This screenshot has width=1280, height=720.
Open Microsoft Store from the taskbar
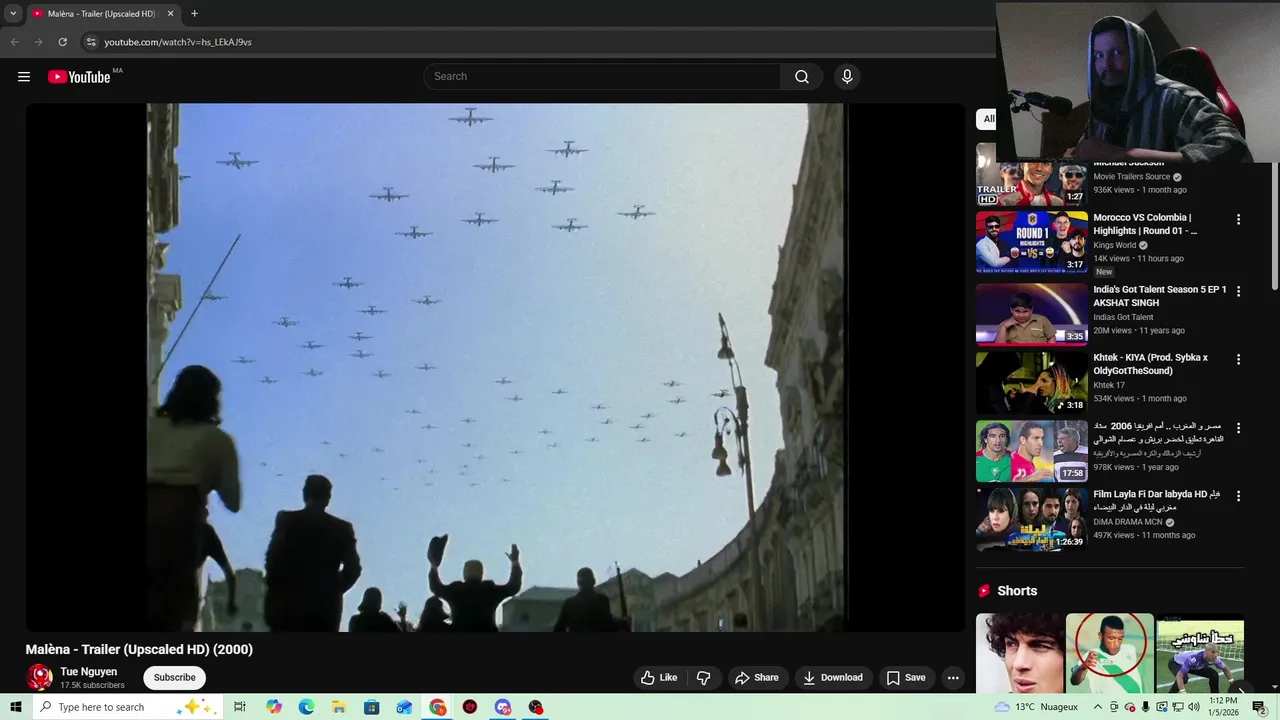pyautogui.click(x=372, y=707)
